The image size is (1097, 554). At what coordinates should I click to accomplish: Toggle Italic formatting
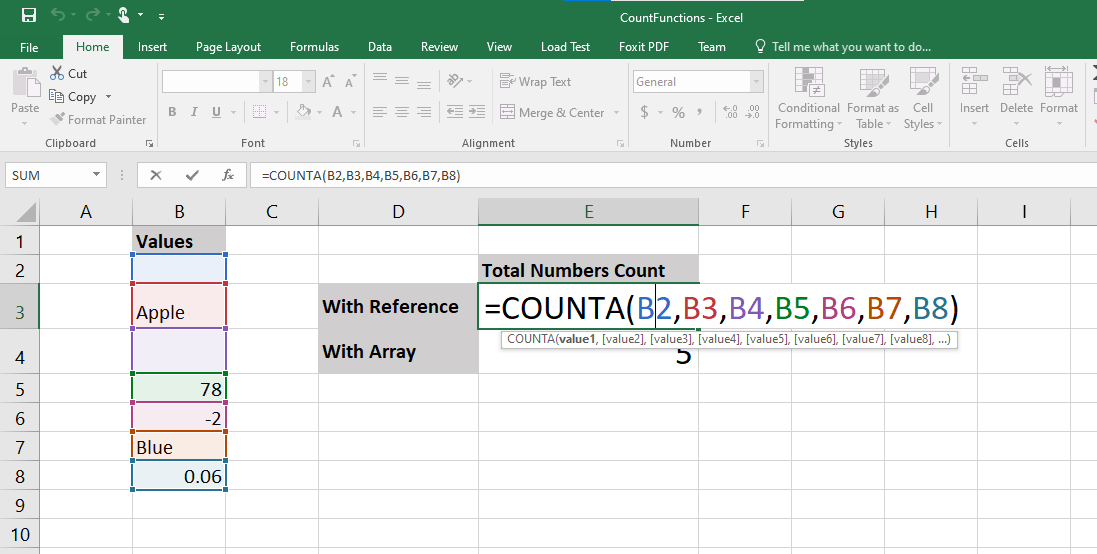click(194, 112)
